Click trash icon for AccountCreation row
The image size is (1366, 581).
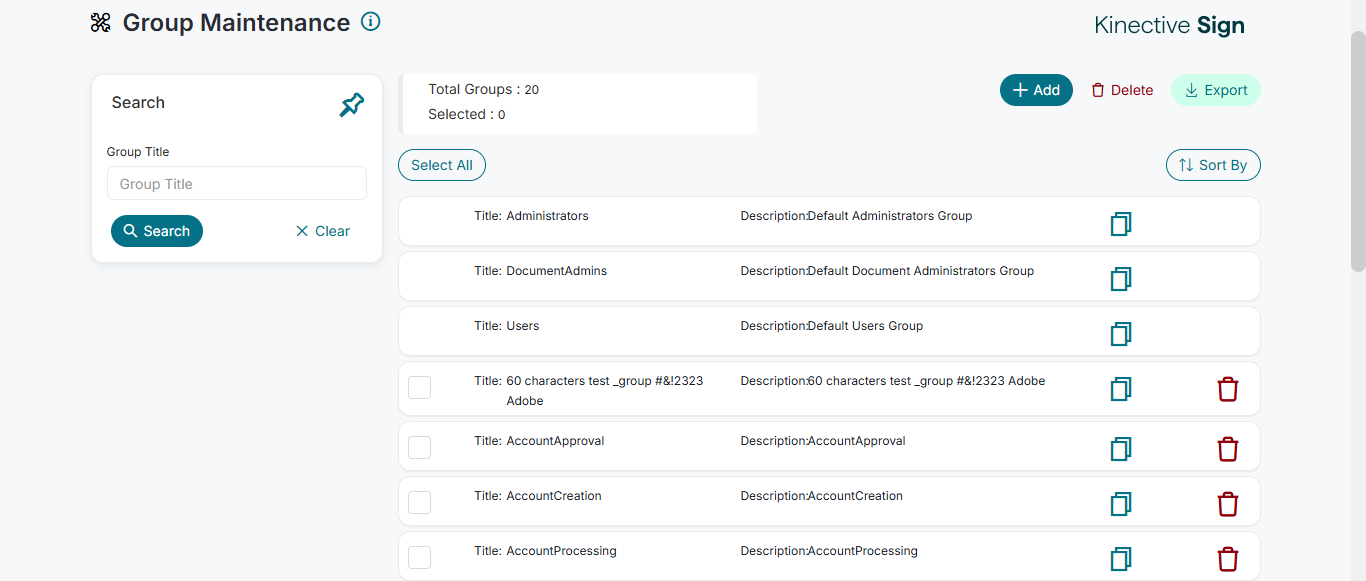[1228, 504]
